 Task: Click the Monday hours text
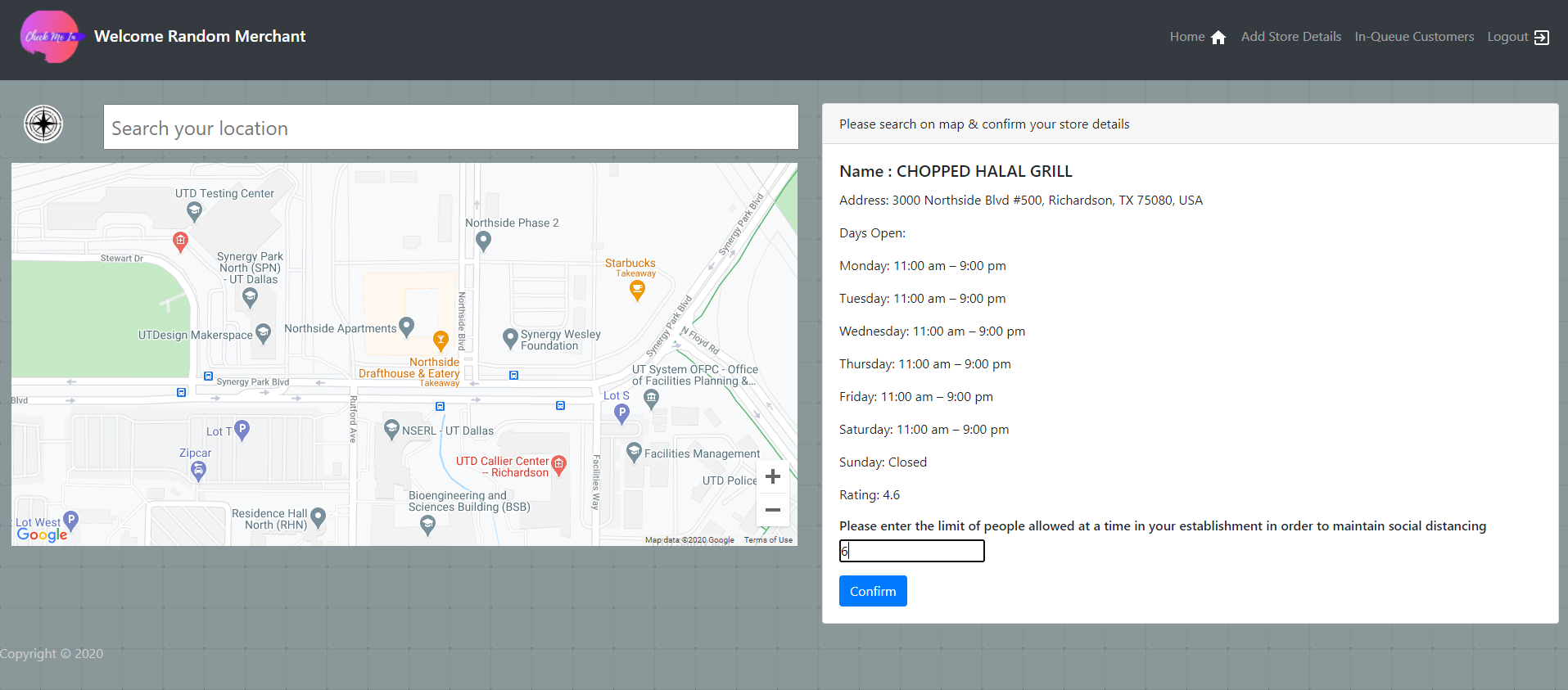(x=923, y=266)
